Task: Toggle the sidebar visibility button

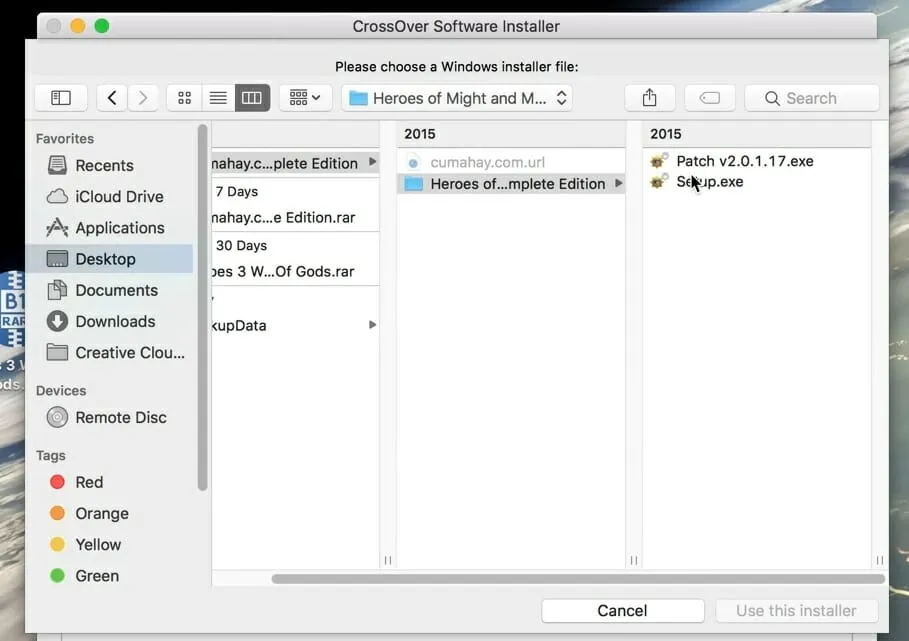Action: point(61,98)
